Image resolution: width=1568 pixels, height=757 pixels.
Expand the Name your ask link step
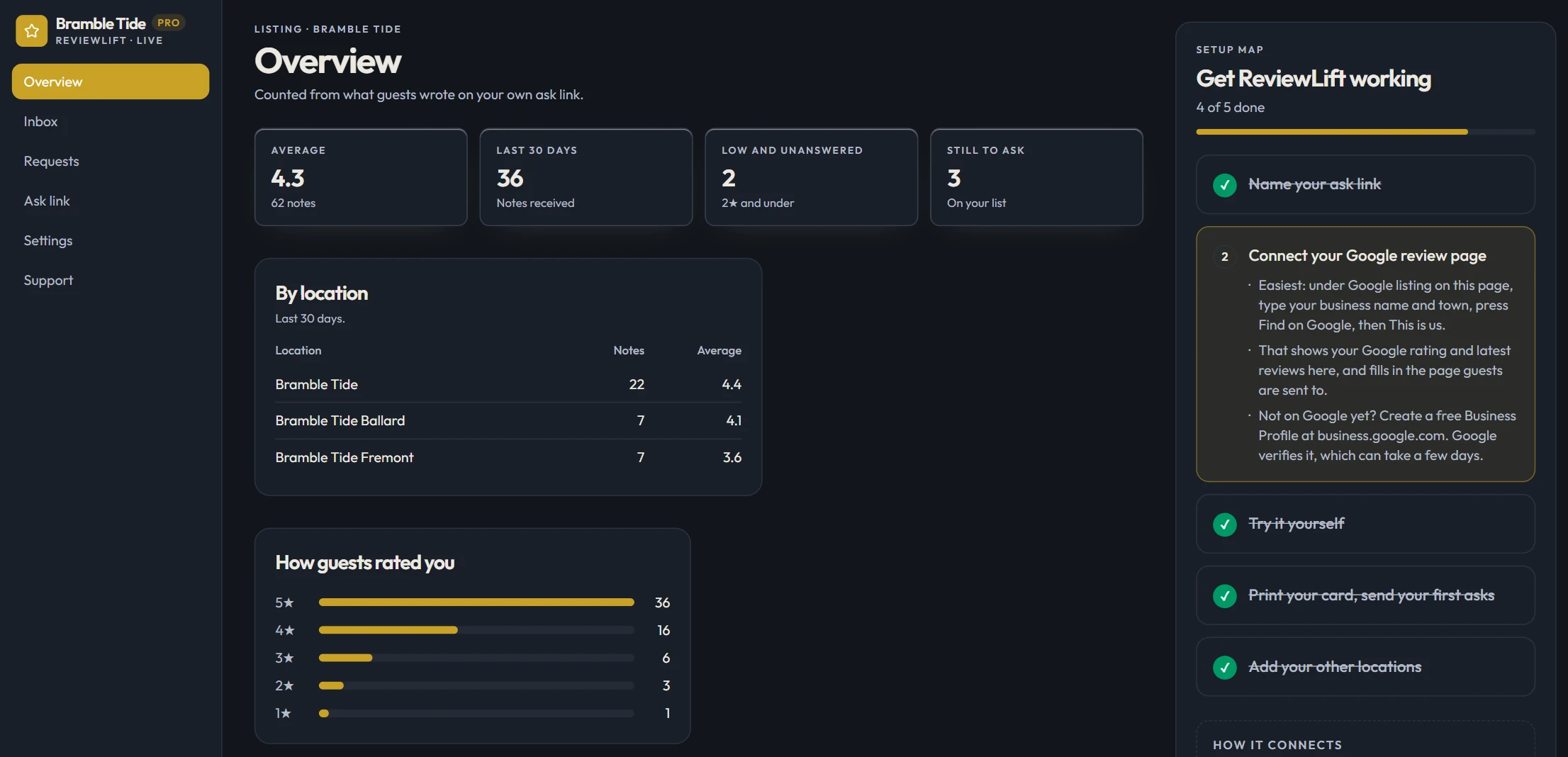click(x=1365, y=184)
